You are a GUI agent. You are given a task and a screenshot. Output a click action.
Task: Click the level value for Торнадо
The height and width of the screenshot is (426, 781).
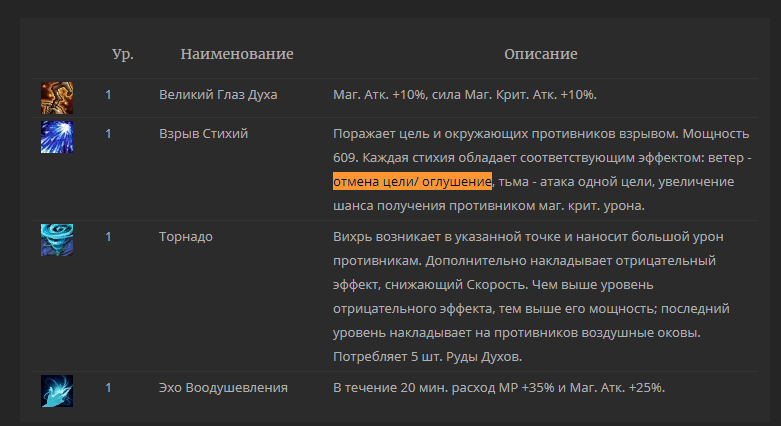tap(108, 237)
